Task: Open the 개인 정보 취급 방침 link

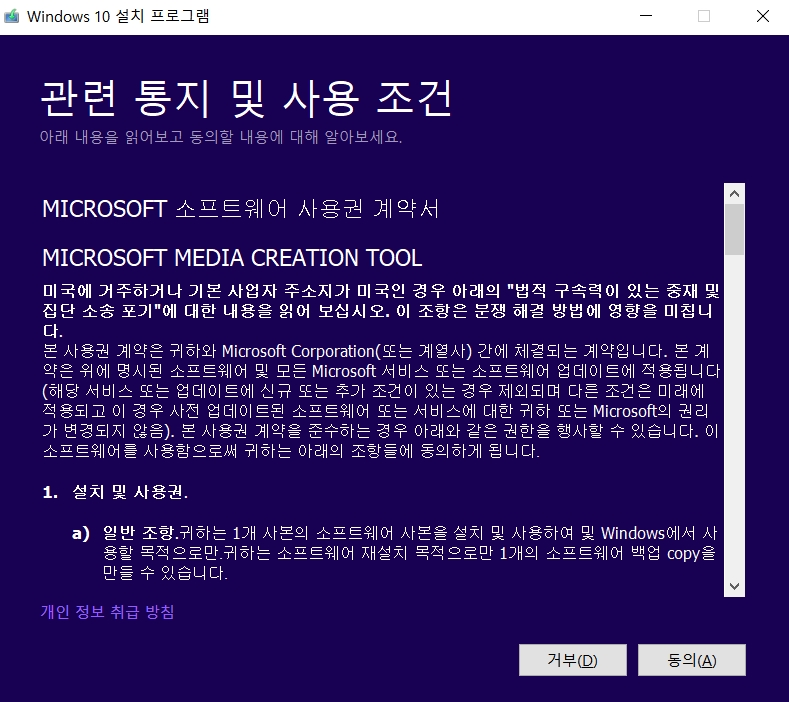Action: pyautogui.click(x=107, y=612)
